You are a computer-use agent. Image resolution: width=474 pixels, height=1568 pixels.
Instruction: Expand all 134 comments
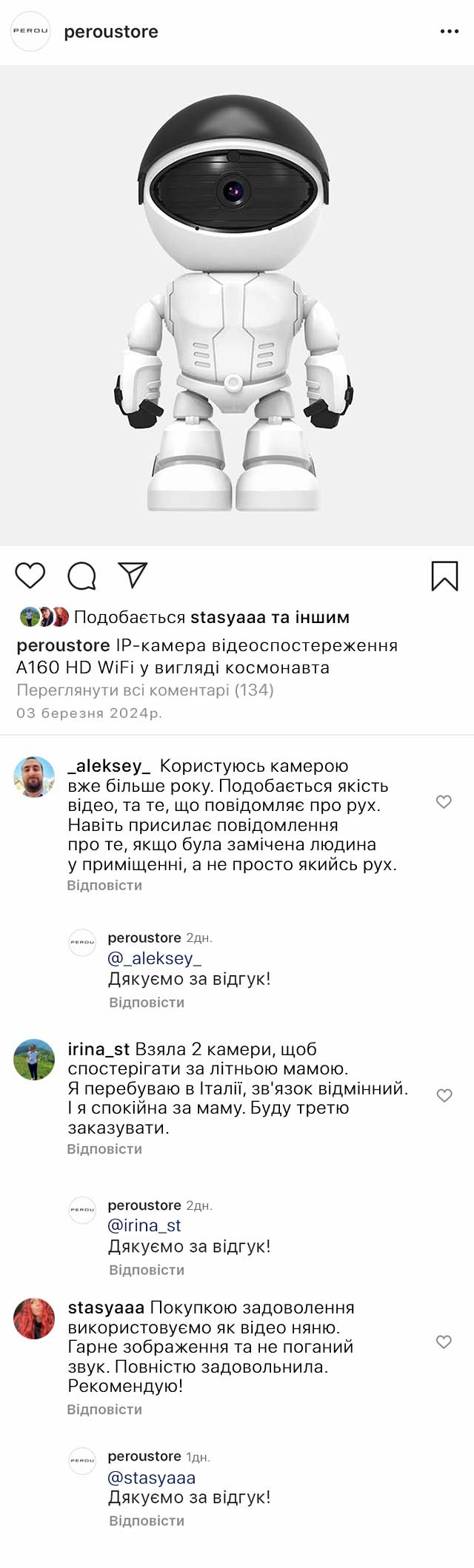click(145, 690)
